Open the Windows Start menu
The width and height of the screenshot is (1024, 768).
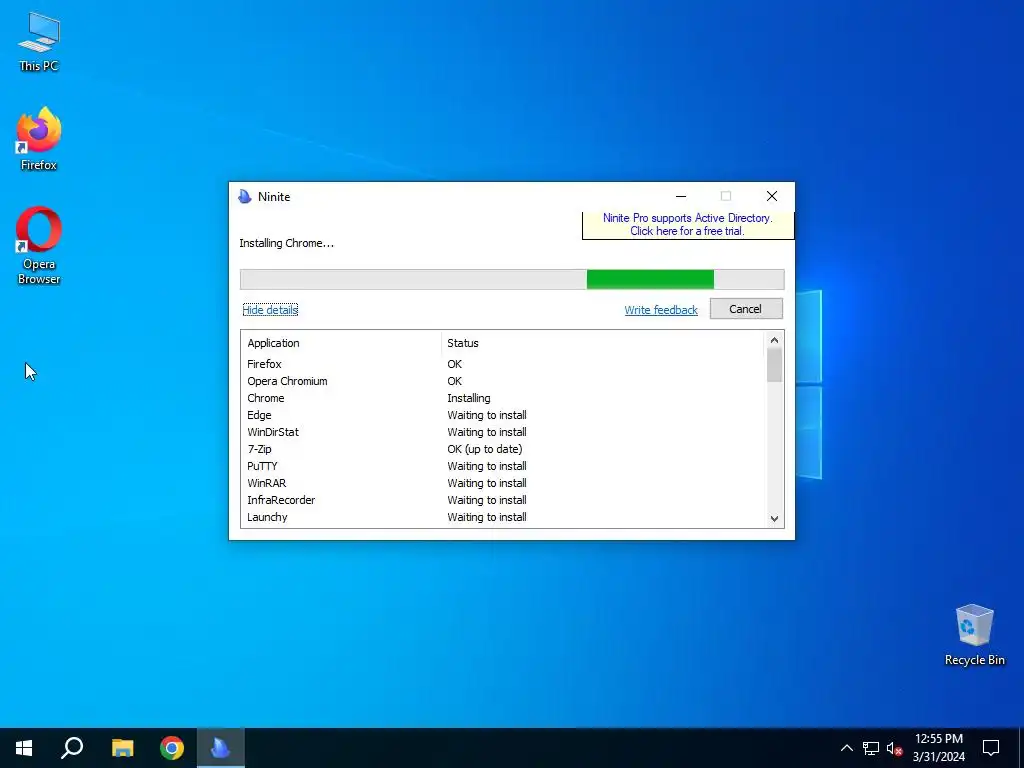pos(24,748)
